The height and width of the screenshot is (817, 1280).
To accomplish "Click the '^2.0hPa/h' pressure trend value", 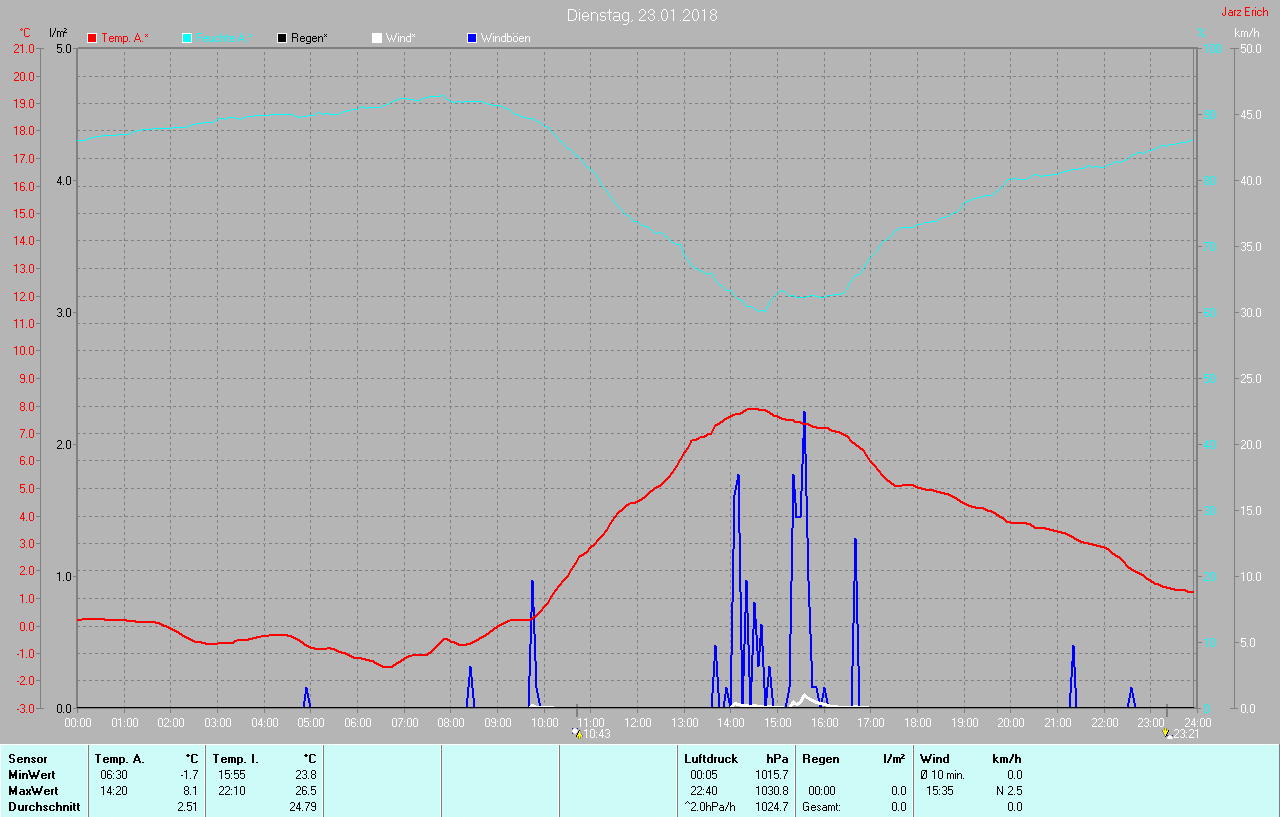I will [x=710, y=807].
